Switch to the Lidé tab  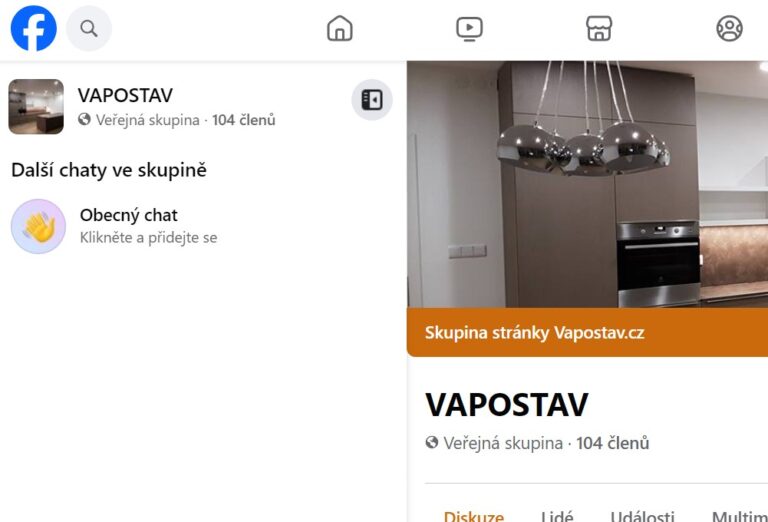[557, 516]
